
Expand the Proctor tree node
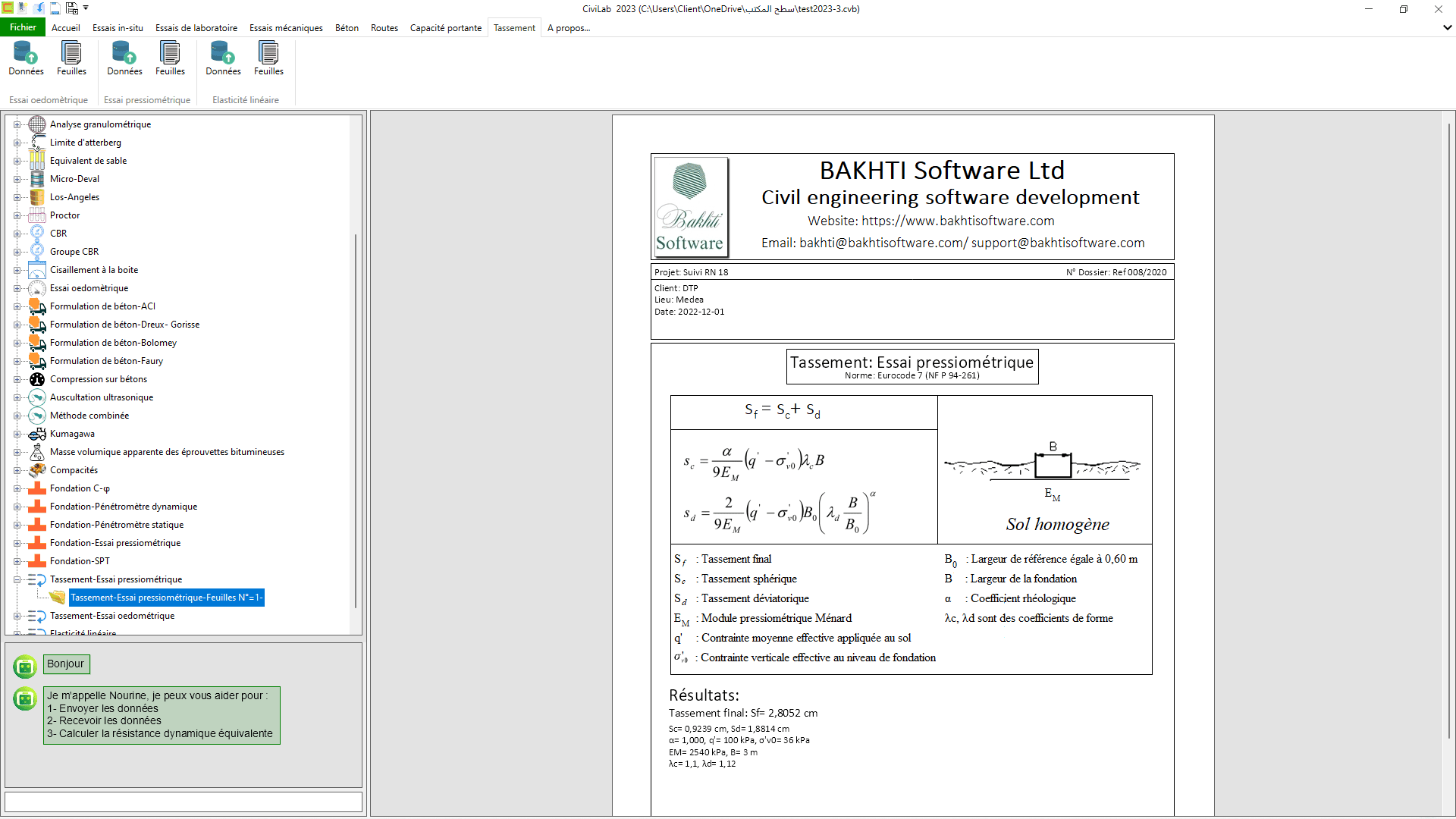(17, 215)
